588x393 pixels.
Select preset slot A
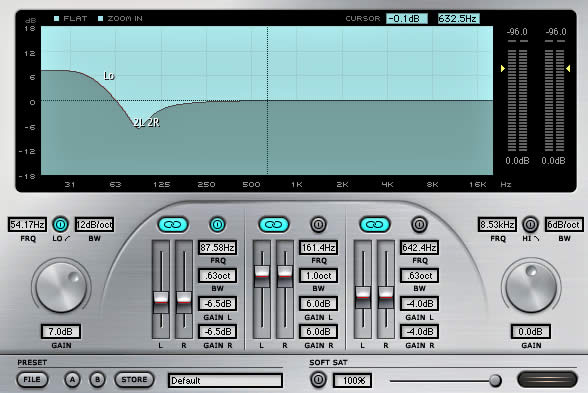72,380
